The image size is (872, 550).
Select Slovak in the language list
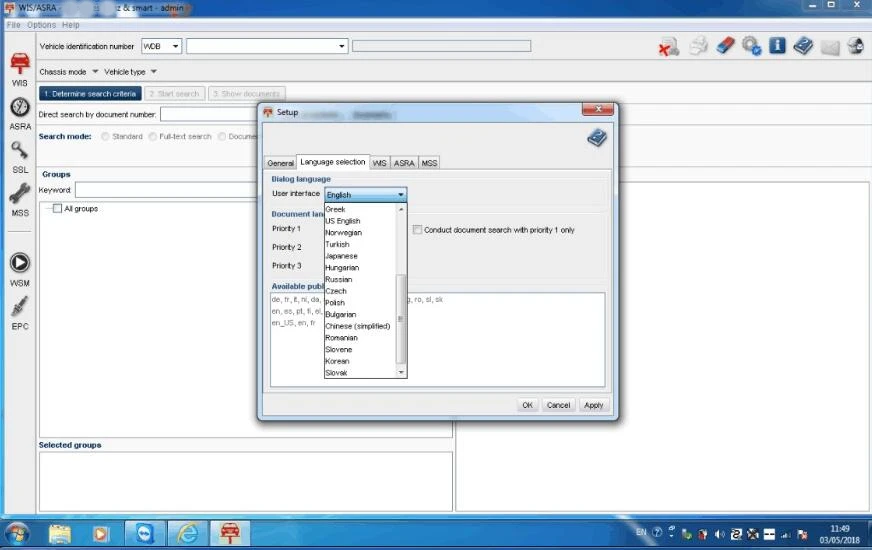[360, 373]
